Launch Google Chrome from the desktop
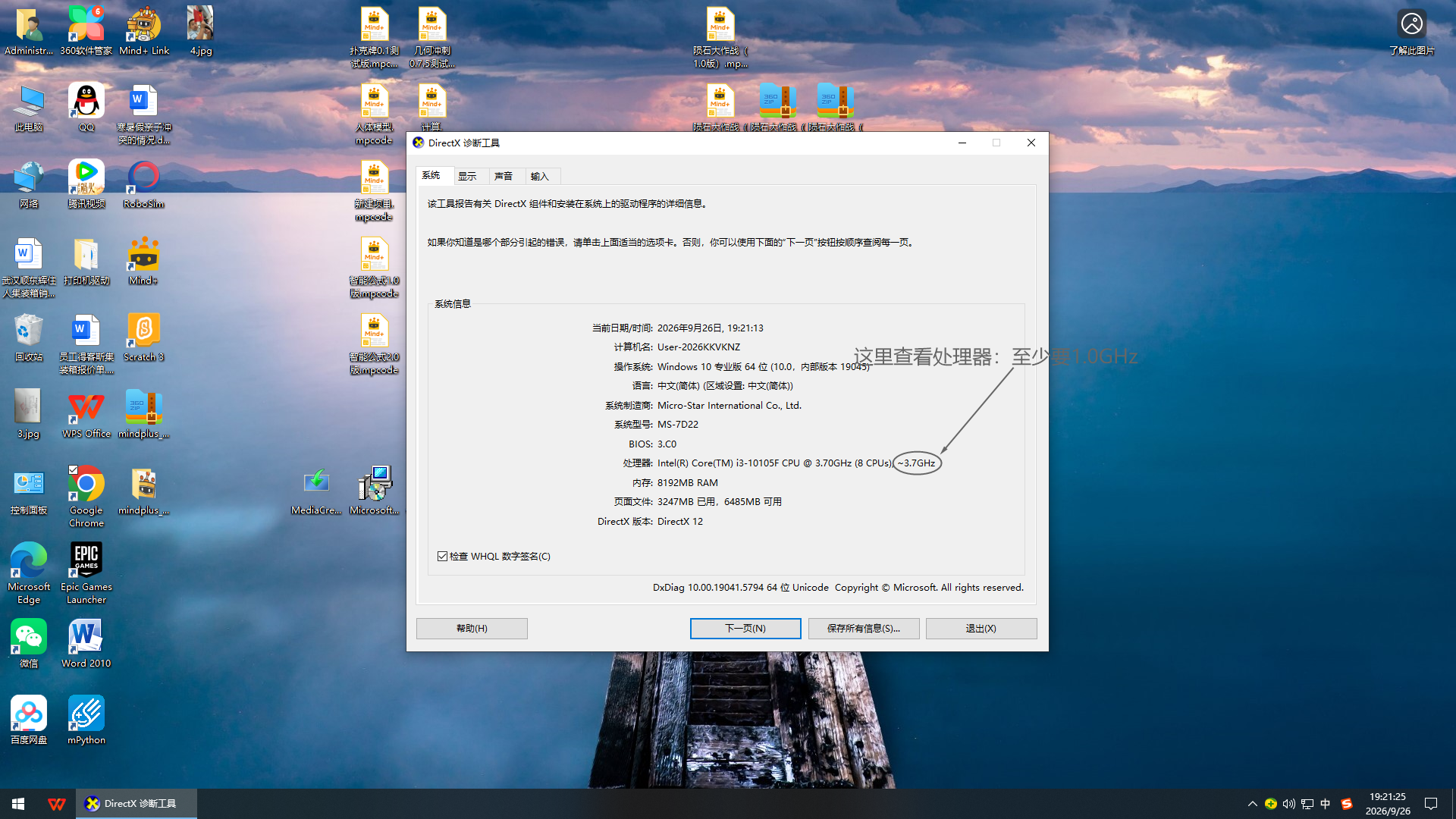 86,497
